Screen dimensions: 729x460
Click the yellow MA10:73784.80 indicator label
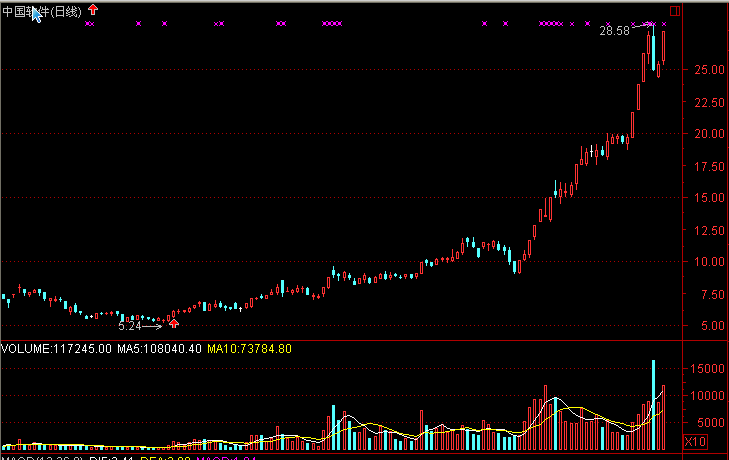(x=249, y=349)
